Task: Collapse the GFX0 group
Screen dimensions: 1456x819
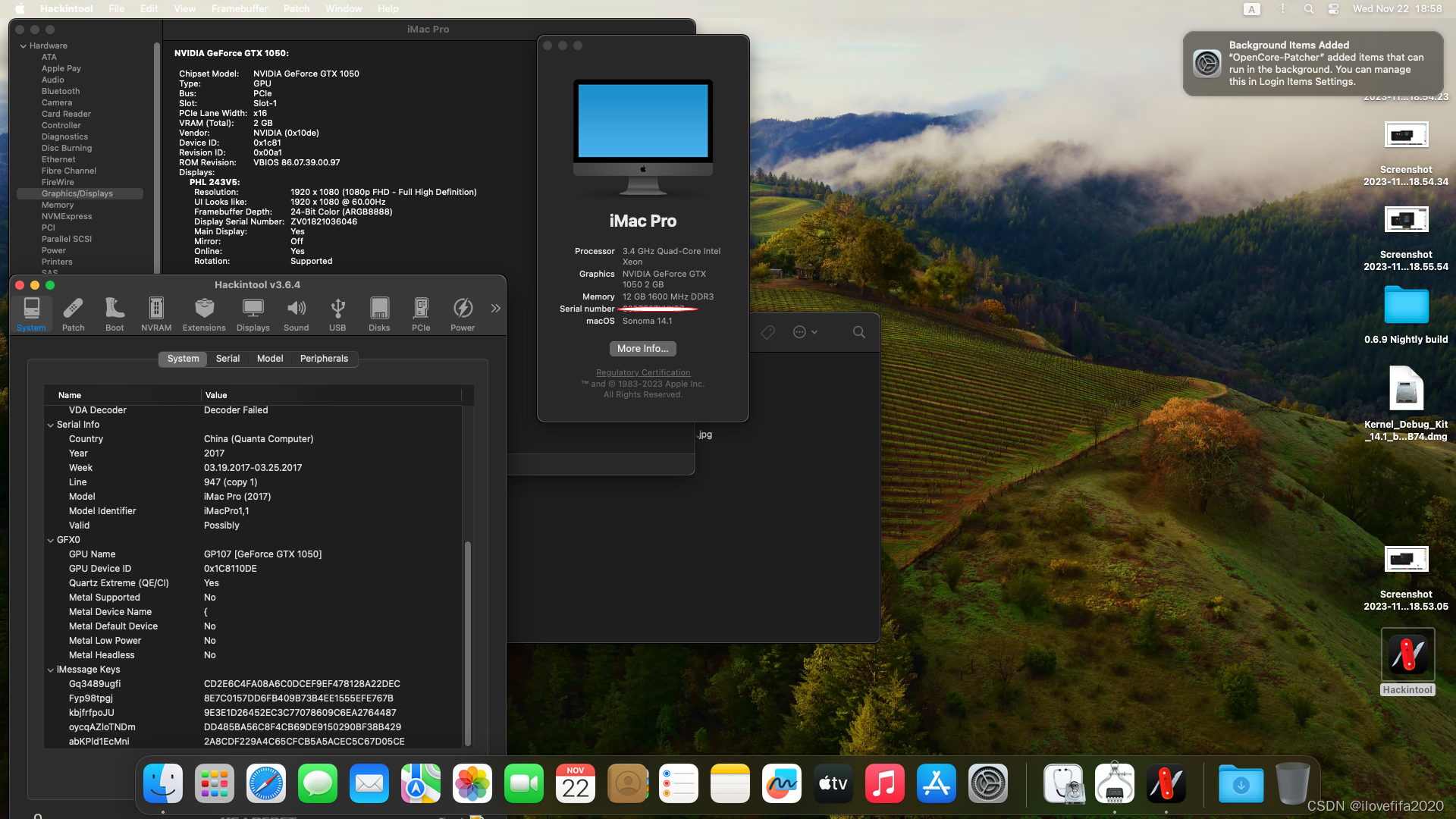Action: coord(51,540)
